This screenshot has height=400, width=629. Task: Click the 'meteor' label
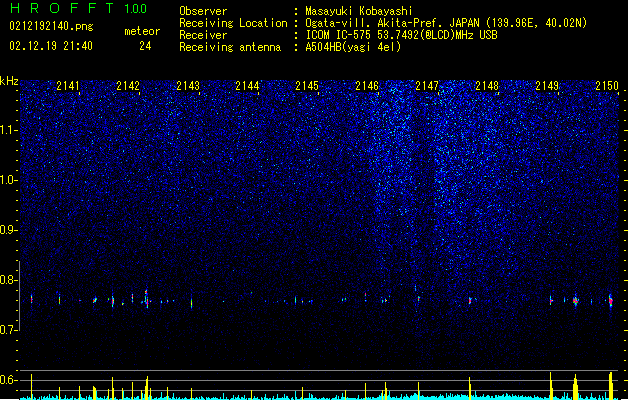click(x=142, y=31)
